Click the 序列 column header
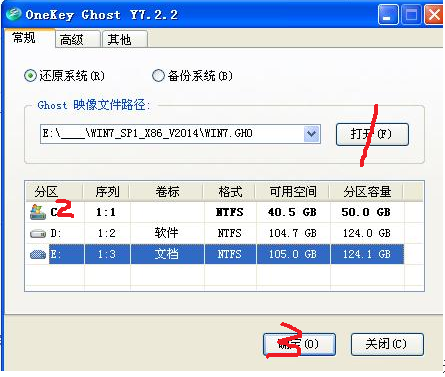This screenshot has height=377, width=445. tap(107, 192)
